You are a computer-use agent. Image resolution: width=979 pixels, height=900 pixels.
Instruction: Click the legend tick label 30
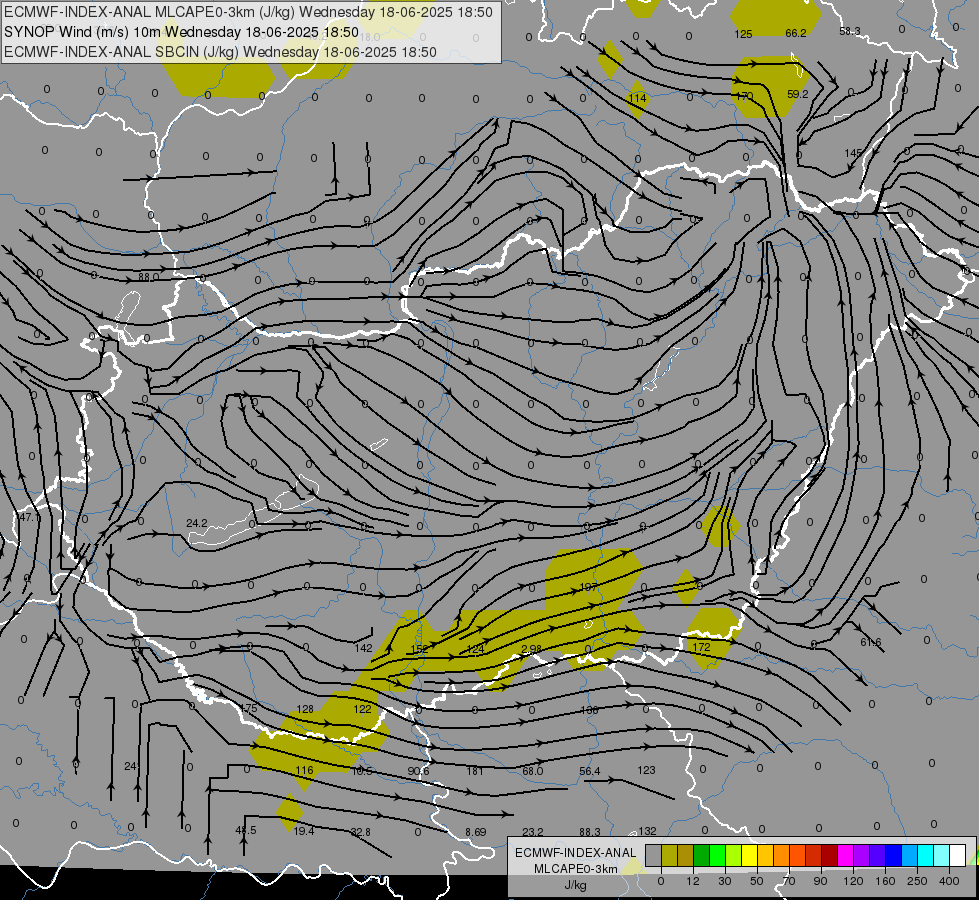click(x=725, y=881)
